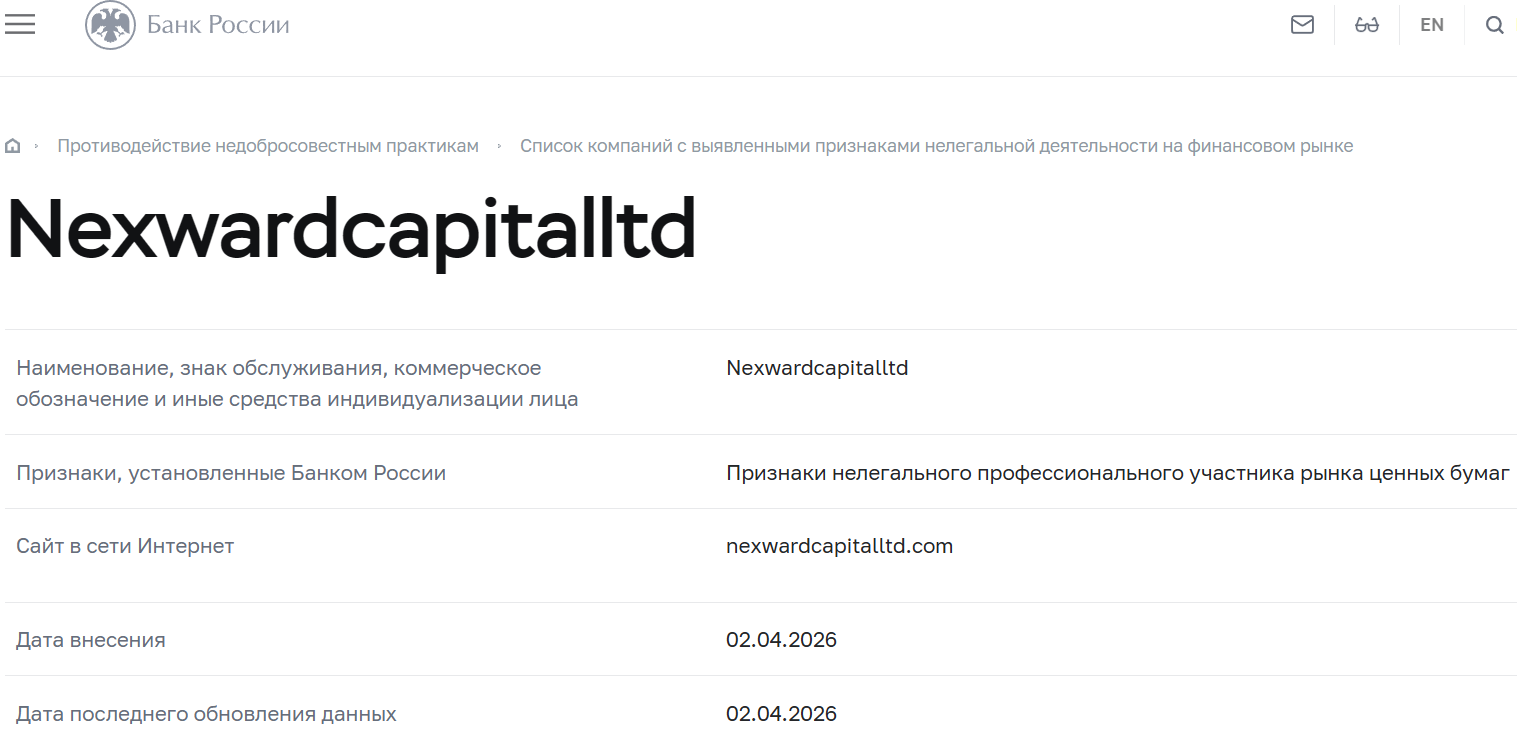Click the chevron between the two breadcrumb links

(x=498, y=145)
